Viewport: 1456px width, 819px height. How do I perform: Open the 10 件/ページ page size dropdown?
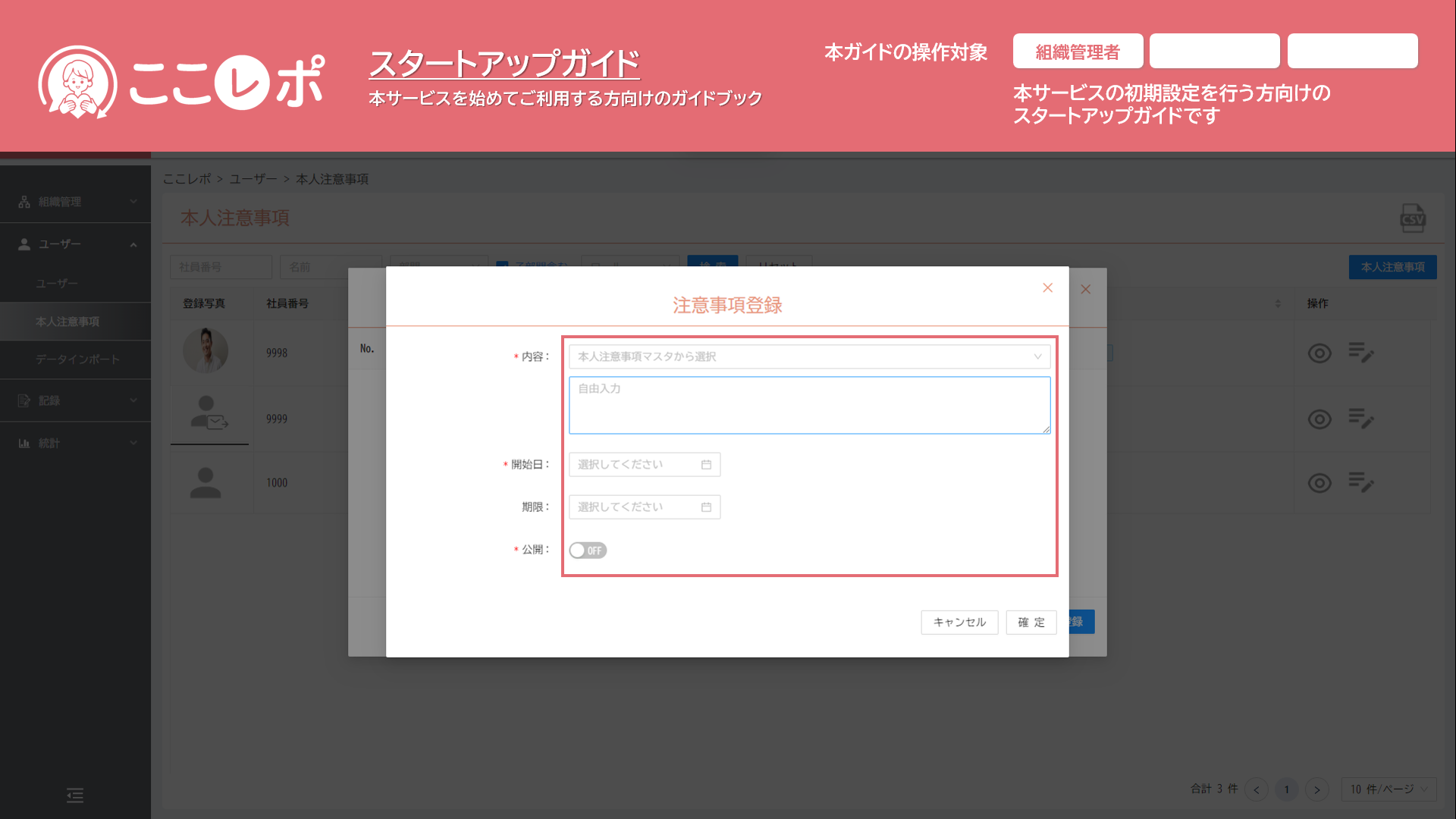1389,789
